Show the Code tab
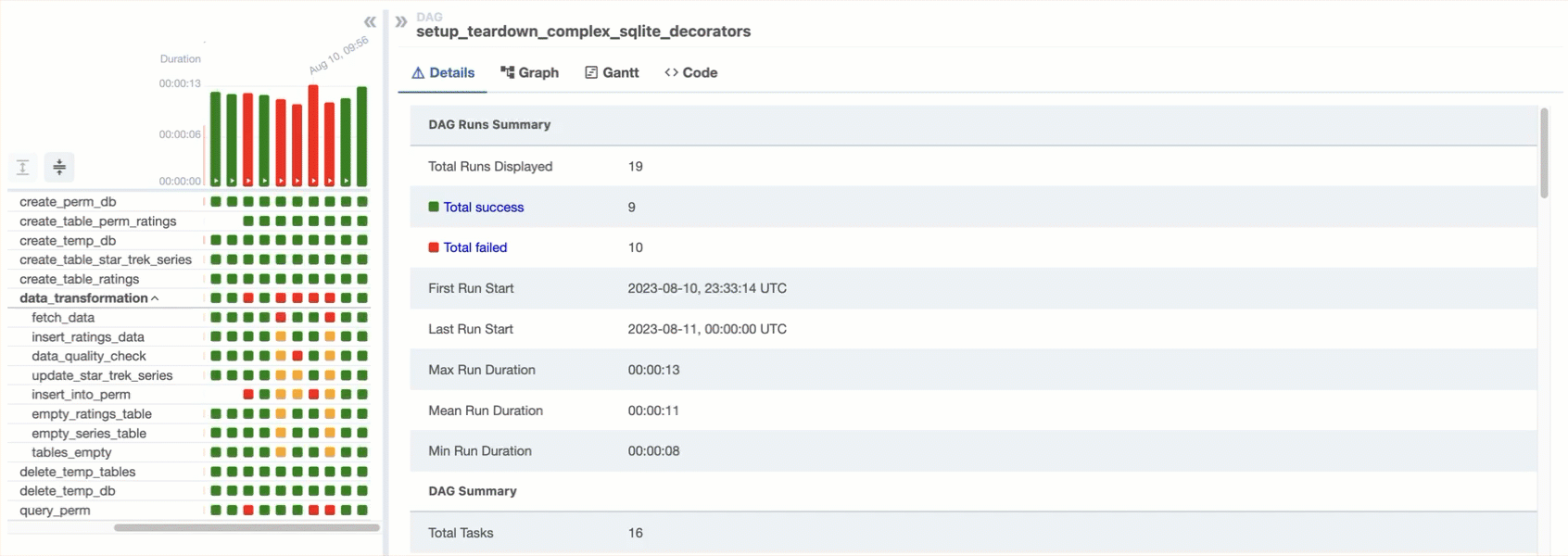Viewport: 1568px width, 556px height. coord(691,72)
